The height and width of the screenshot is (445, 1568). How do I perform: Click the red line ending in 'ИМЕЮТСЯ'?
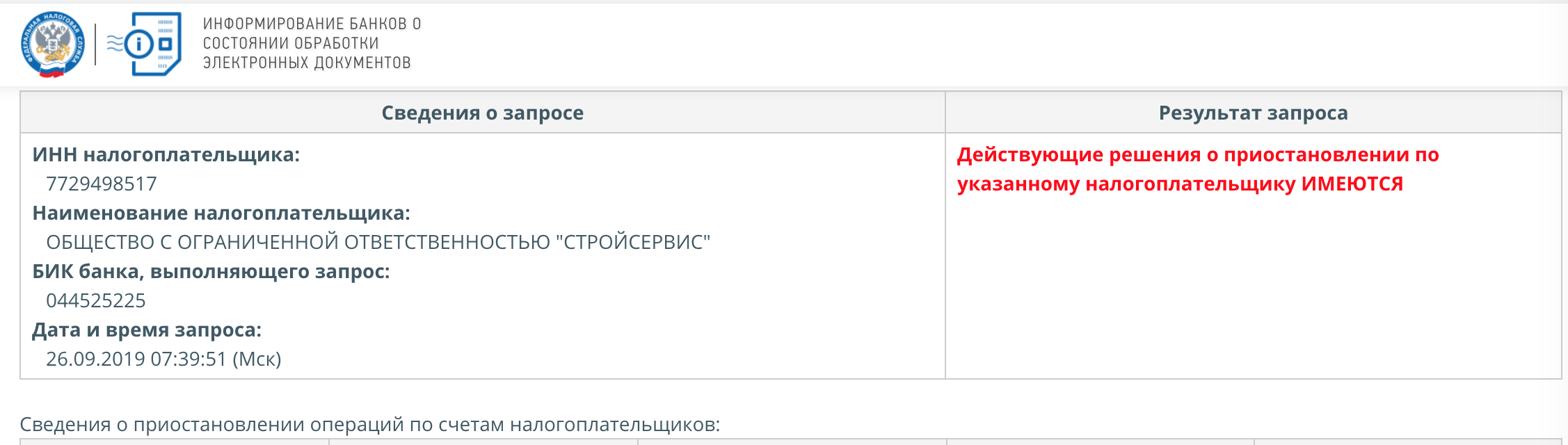[1180, 184]
